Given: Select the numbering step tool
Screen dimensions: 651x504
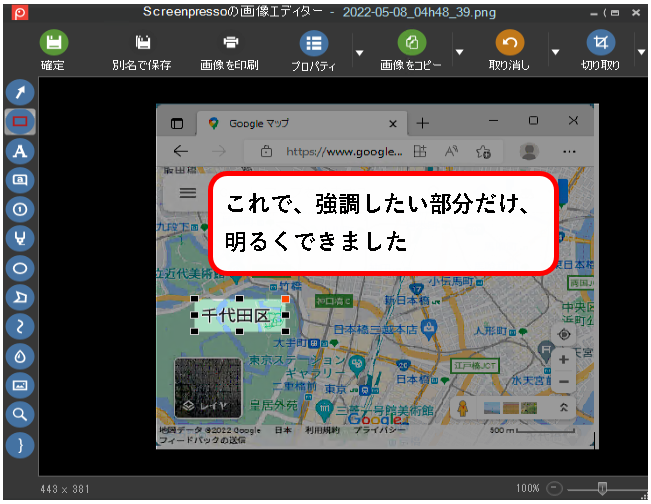Looking at the screenshot, I should [20, 209].
